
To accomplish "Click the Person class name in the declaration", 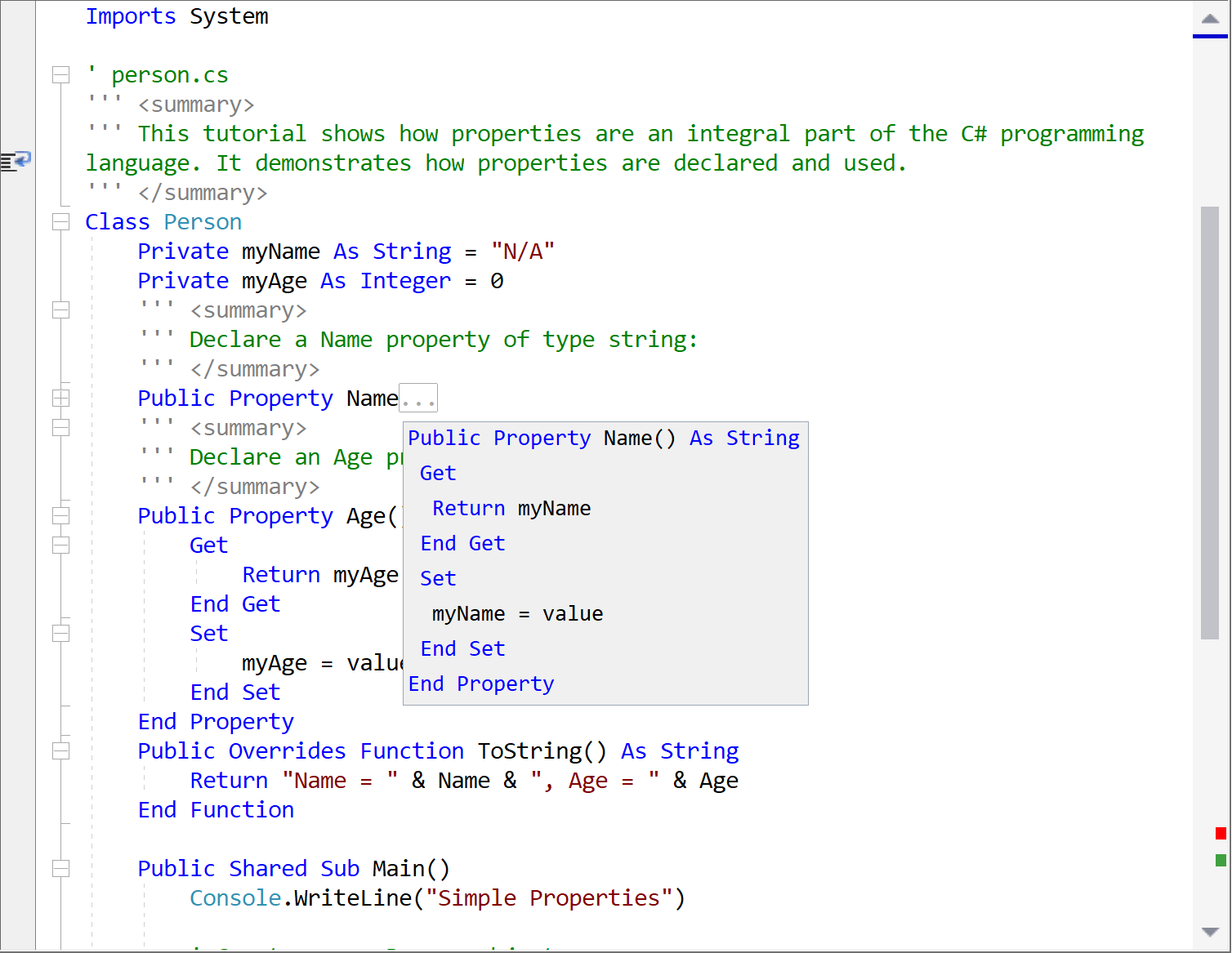I will (x=203, y=222).
